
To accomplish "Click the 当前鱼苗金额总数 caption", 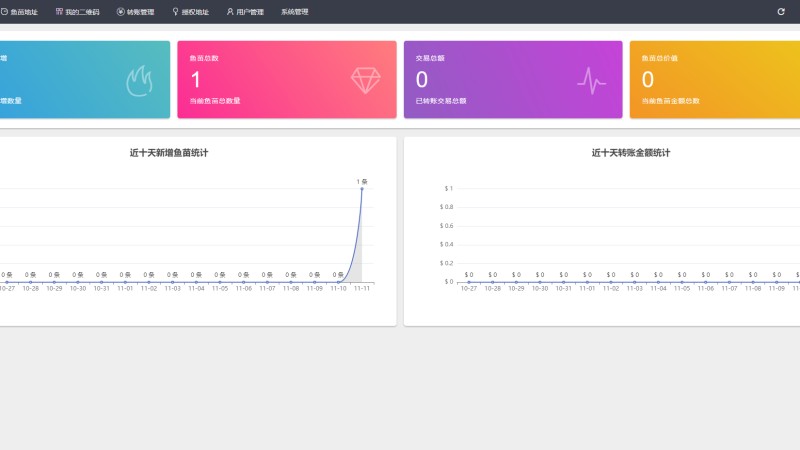I will point(670,101).
